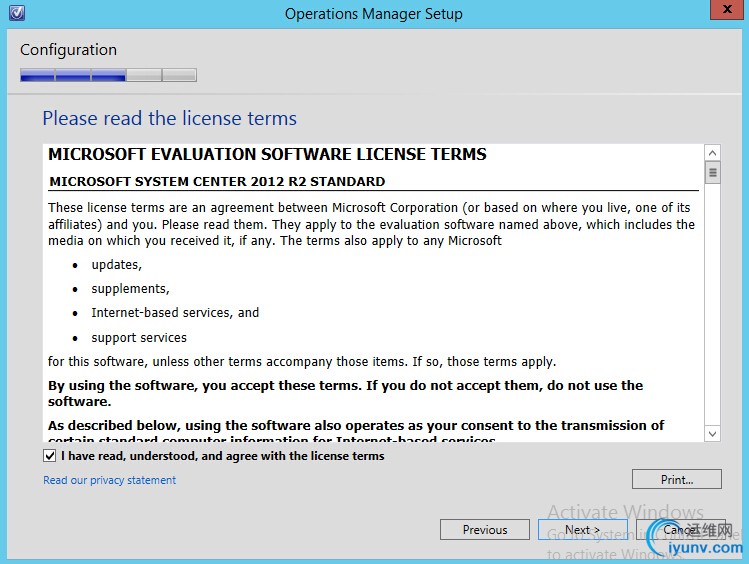This screenshot has width=749, height=564.
Task: Click the "Please read the license terms" heading
Action: 170,118
